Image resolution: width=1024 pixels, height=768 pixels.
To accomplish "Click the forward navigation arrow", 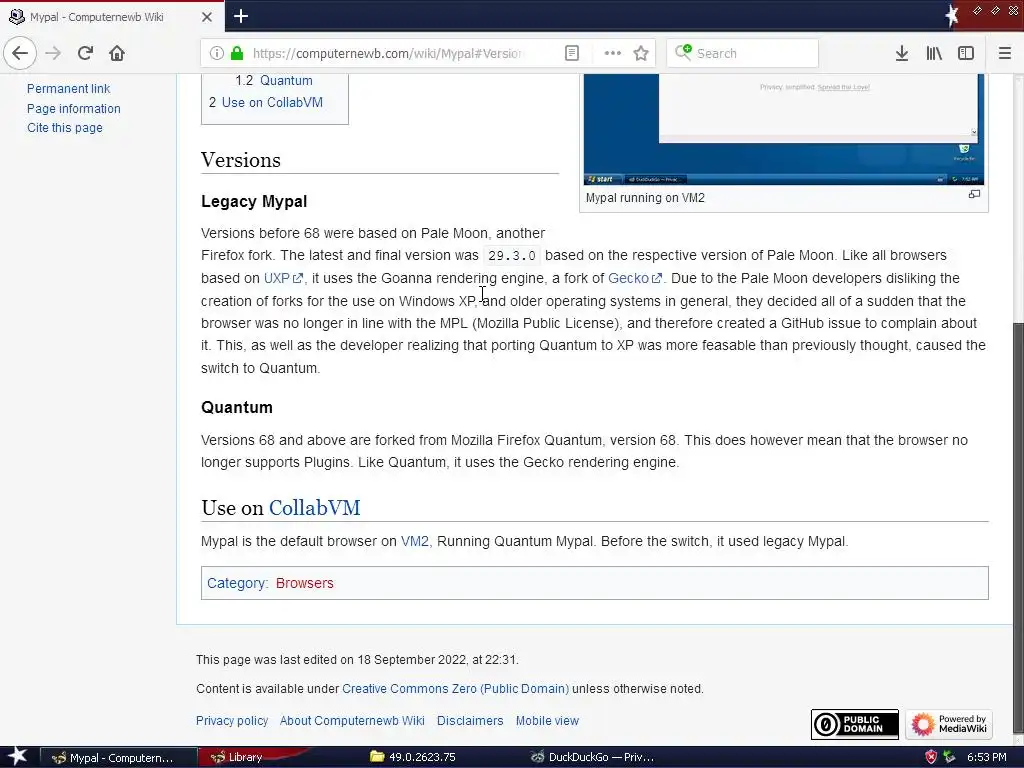I will point(53,53).
